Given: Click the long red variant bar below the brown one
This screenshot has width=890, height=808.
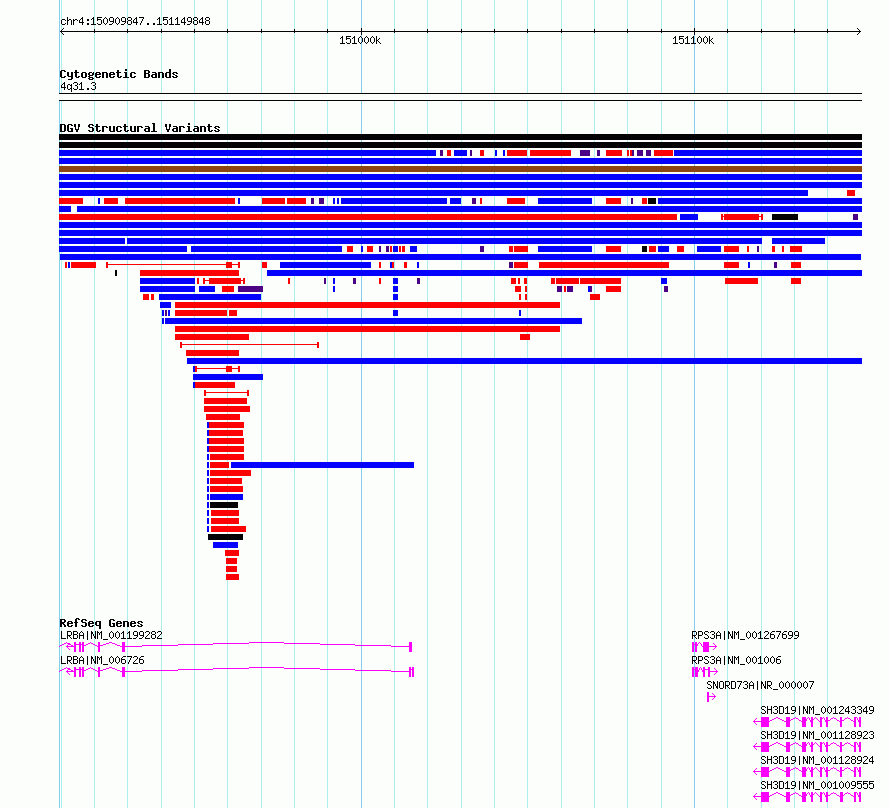Looking at the screenshot, I should pyautogui.click(x=368, y=217).
